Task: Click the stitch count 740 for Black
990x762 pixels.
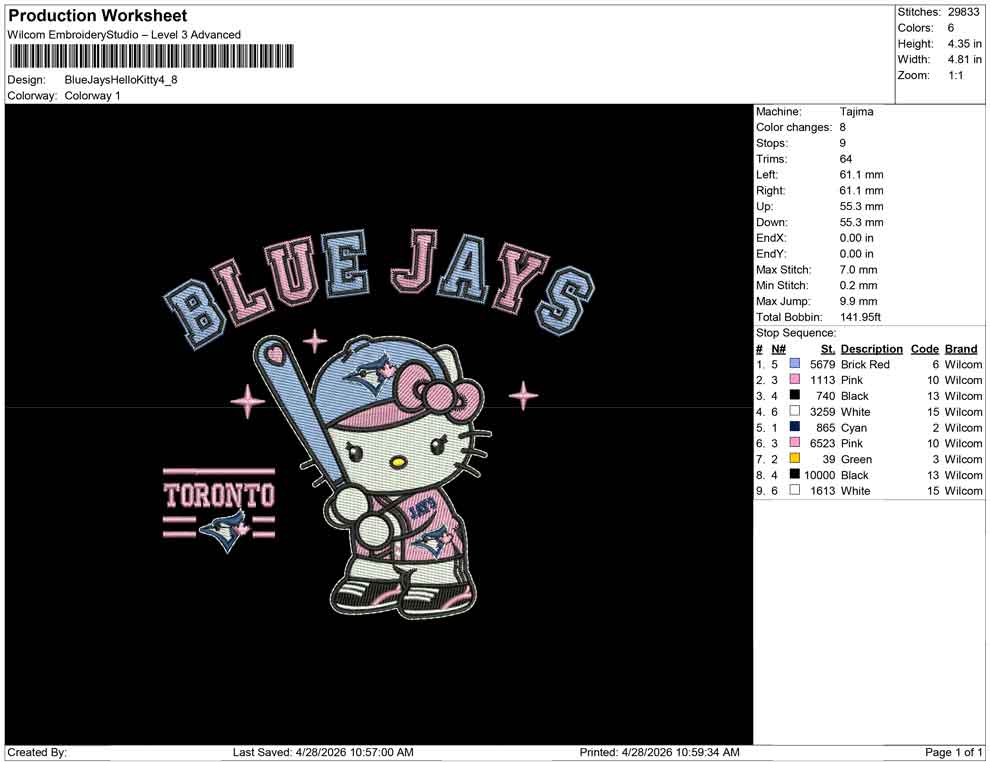Action: tap(825, 396)
